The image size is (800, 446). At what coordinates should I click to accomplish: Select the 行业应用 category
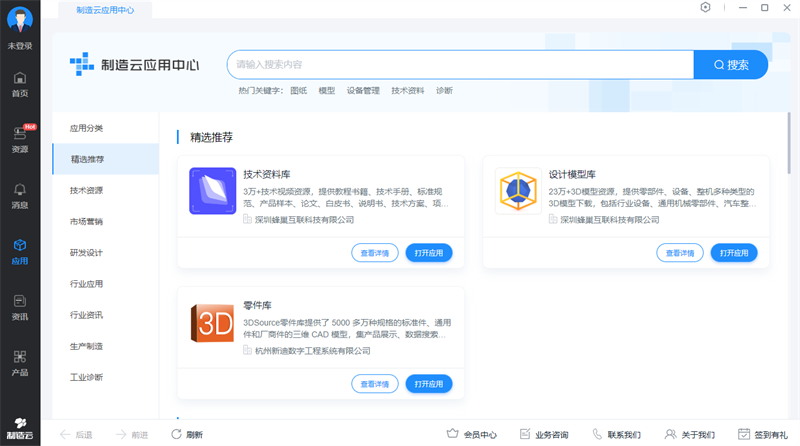tap(106, 284)
